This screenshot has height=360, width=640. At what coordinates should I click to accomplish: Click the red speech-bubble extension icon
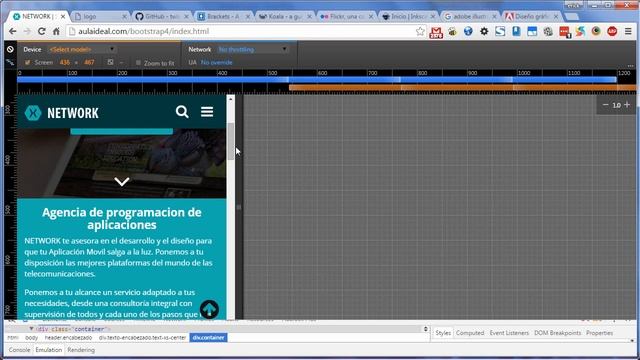pos(565,32)
